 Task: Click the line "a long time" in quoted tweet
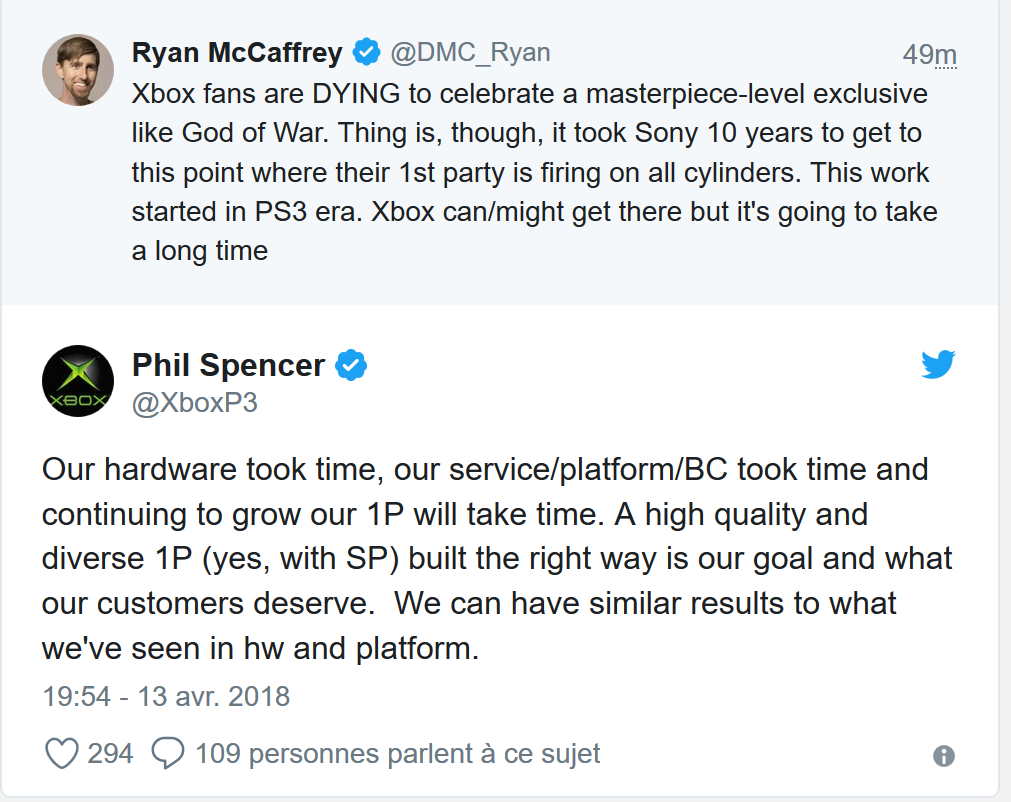200,251
